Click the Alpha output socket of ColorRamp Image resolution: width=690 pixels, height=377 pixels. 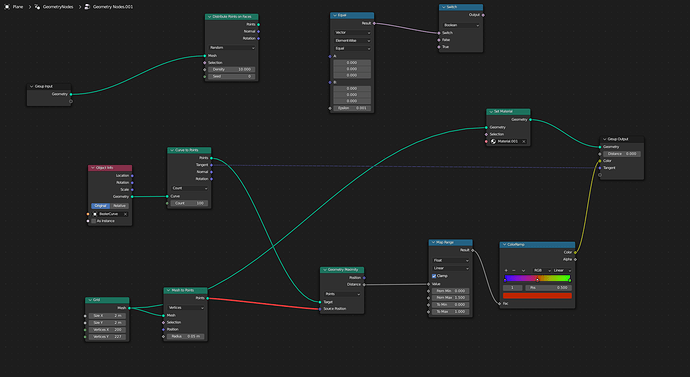575,260
